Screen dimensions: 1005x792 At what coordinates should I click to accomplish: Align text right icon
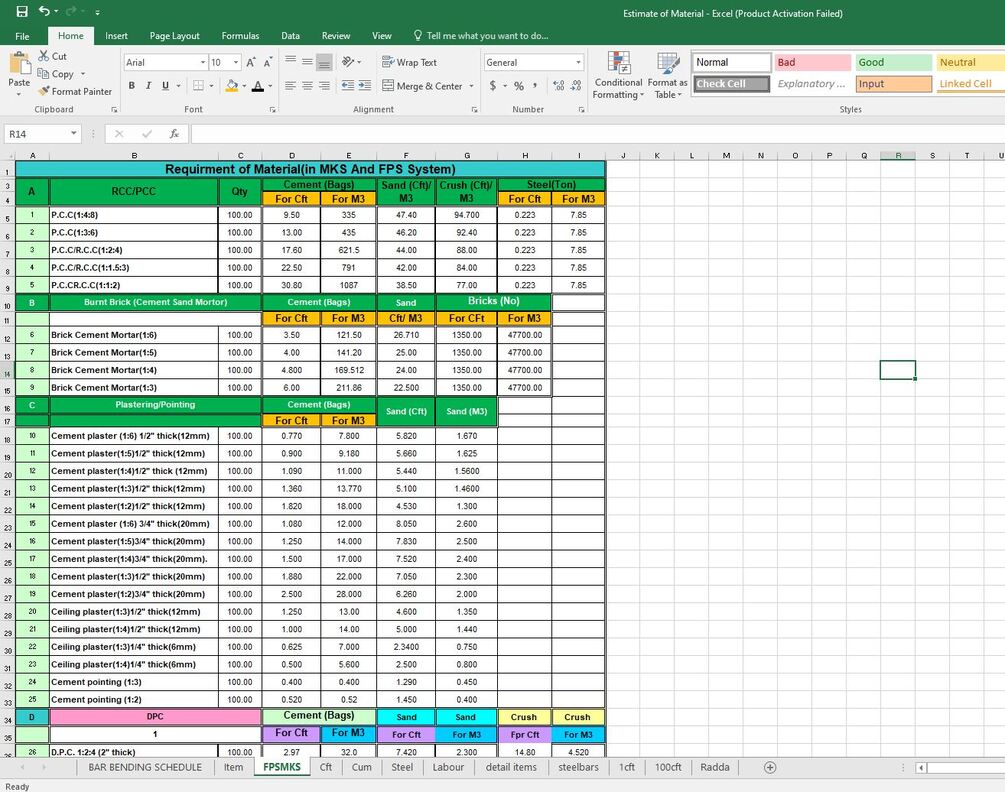[324, 85]
